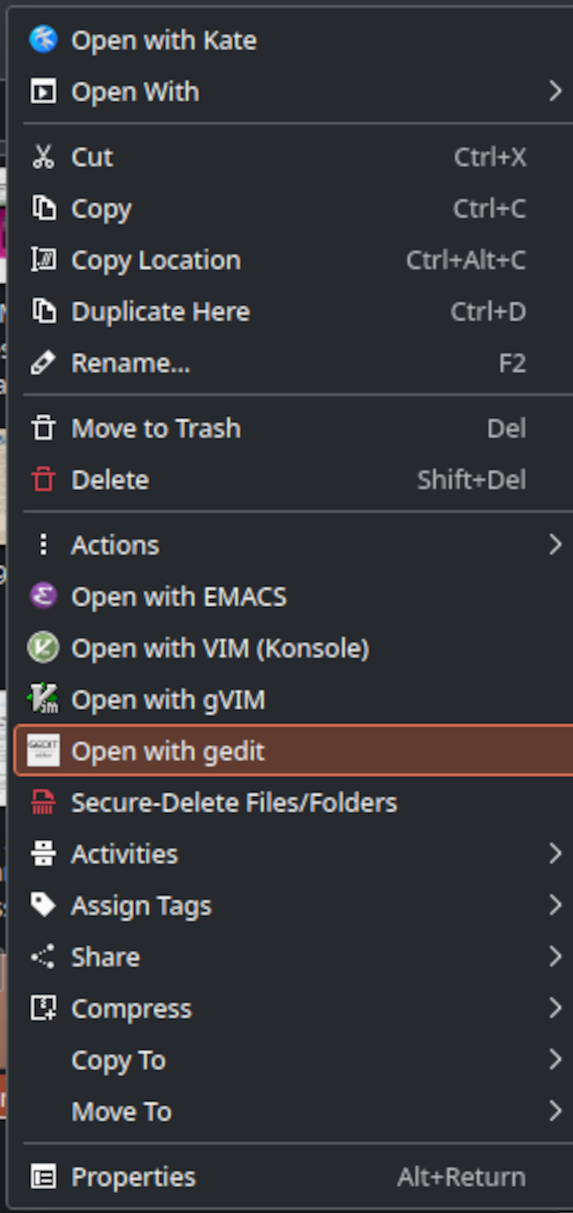Click the Rename pencil icon
This screenshot has height=1213, width=573.
tap(43, 363)
